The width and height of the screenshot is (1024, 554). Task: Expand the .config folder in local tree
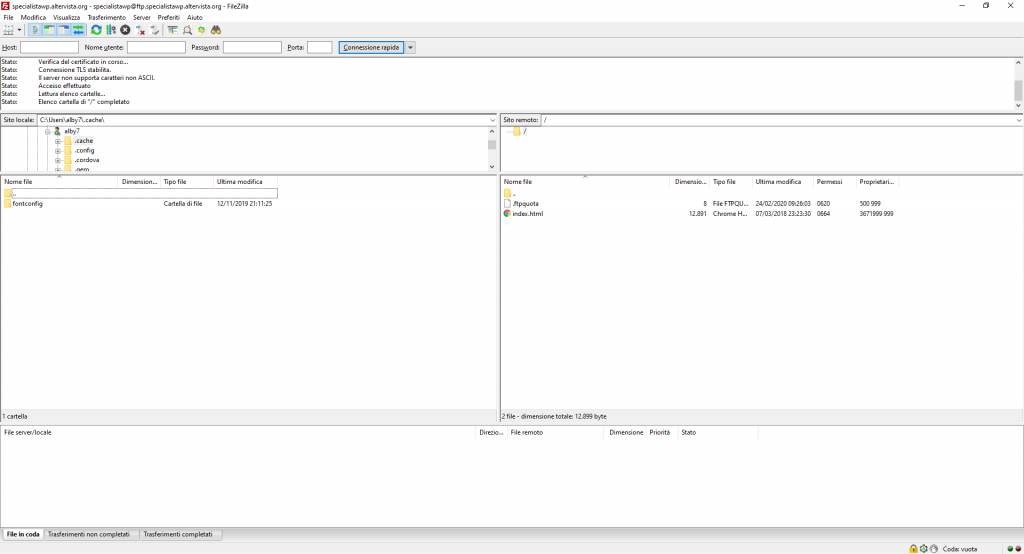pos(59,150)
